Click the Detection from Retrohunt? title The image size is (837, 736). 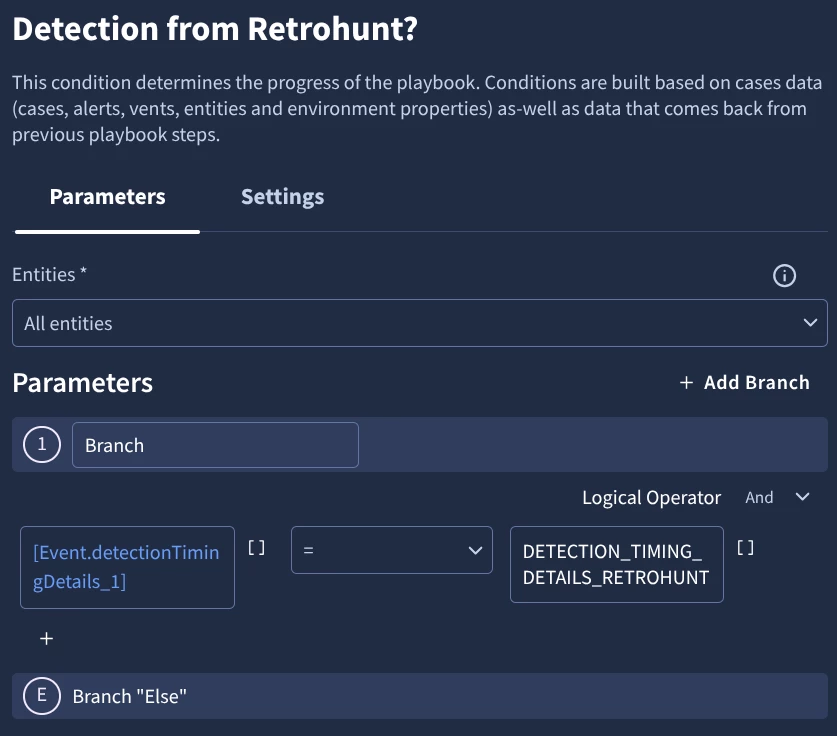(x=214, y=28)
